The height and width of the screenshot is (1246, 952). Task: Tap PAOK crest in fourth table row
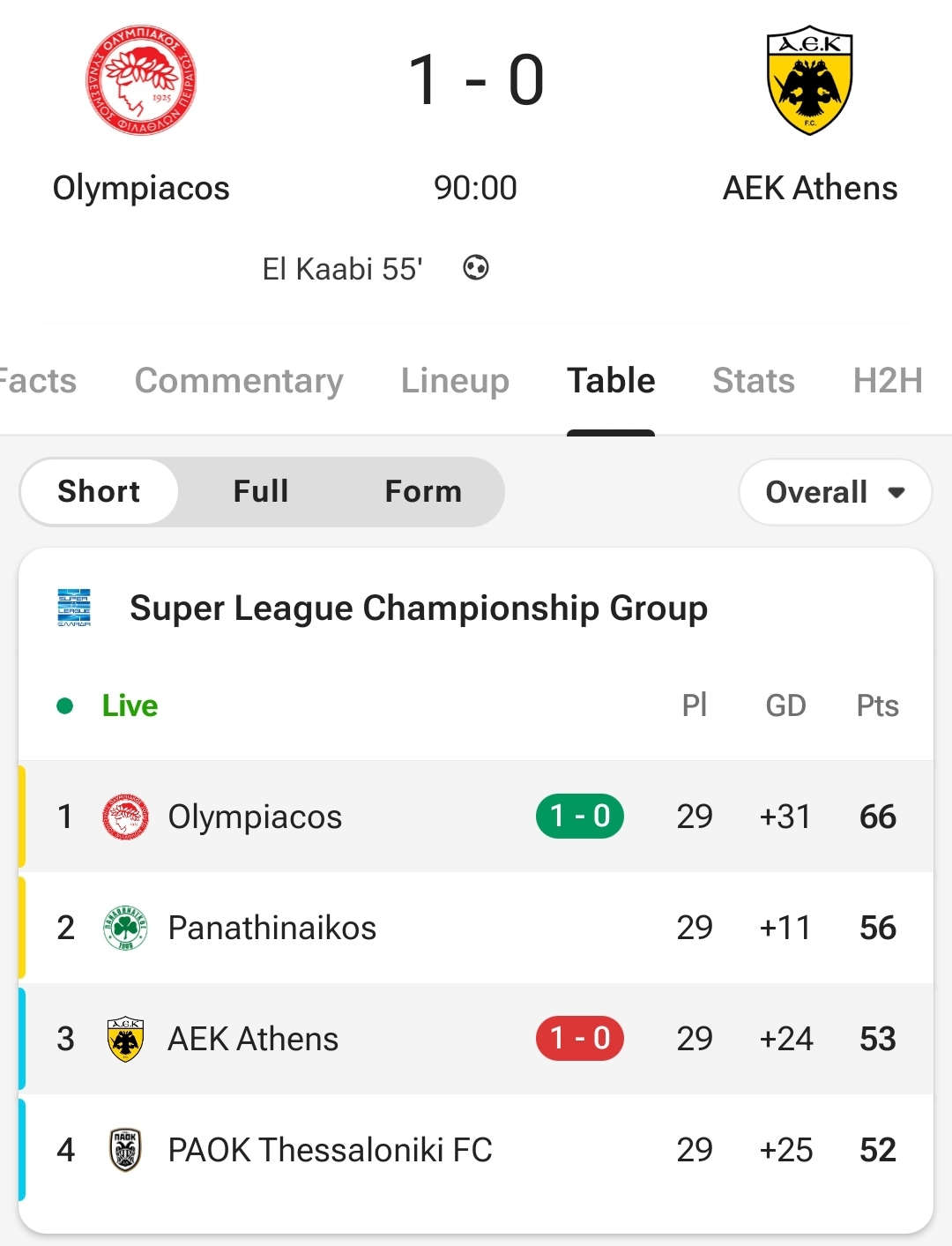pos(125,1150)
